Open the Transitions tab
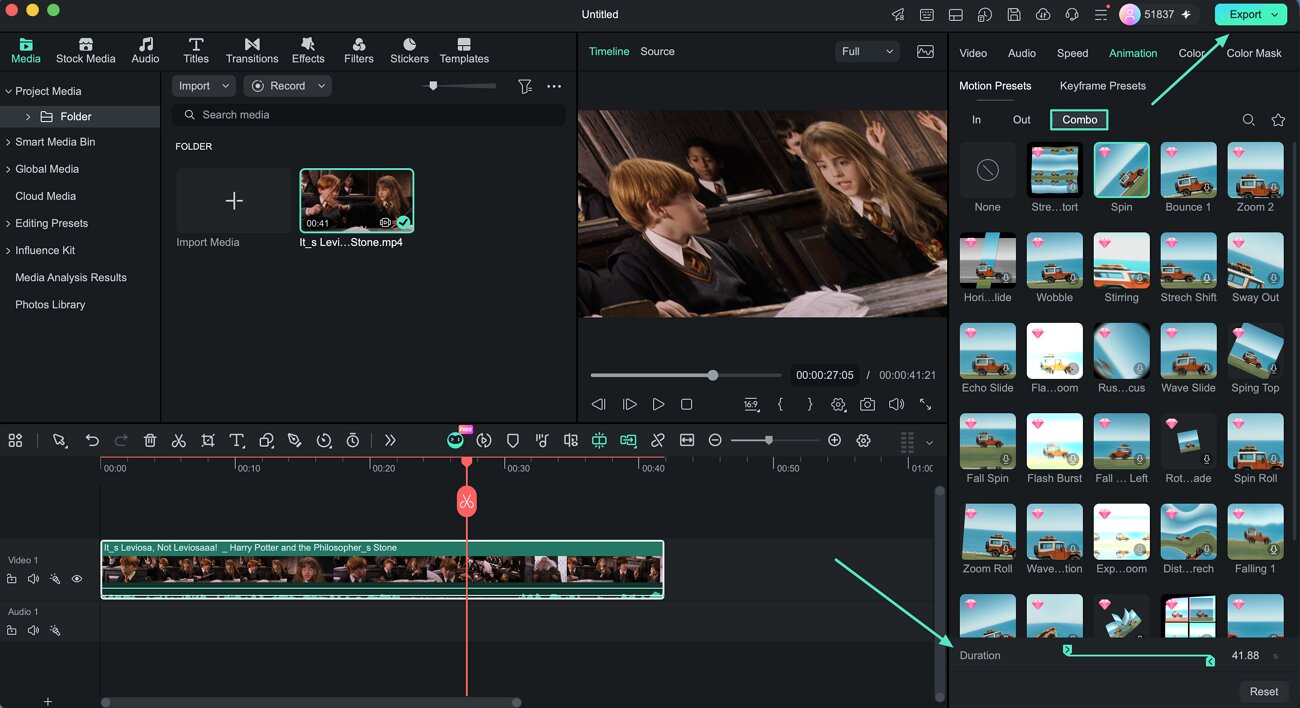This screenshot has width=1300, height=708. (252, 51)
